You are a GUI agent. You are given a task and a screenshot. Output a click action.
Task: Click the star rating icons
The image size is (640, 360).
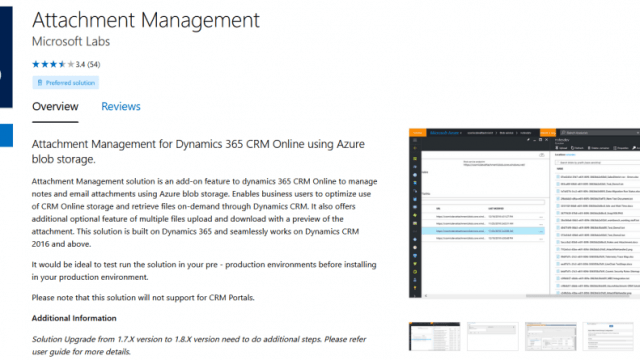[x=53, y=64]
